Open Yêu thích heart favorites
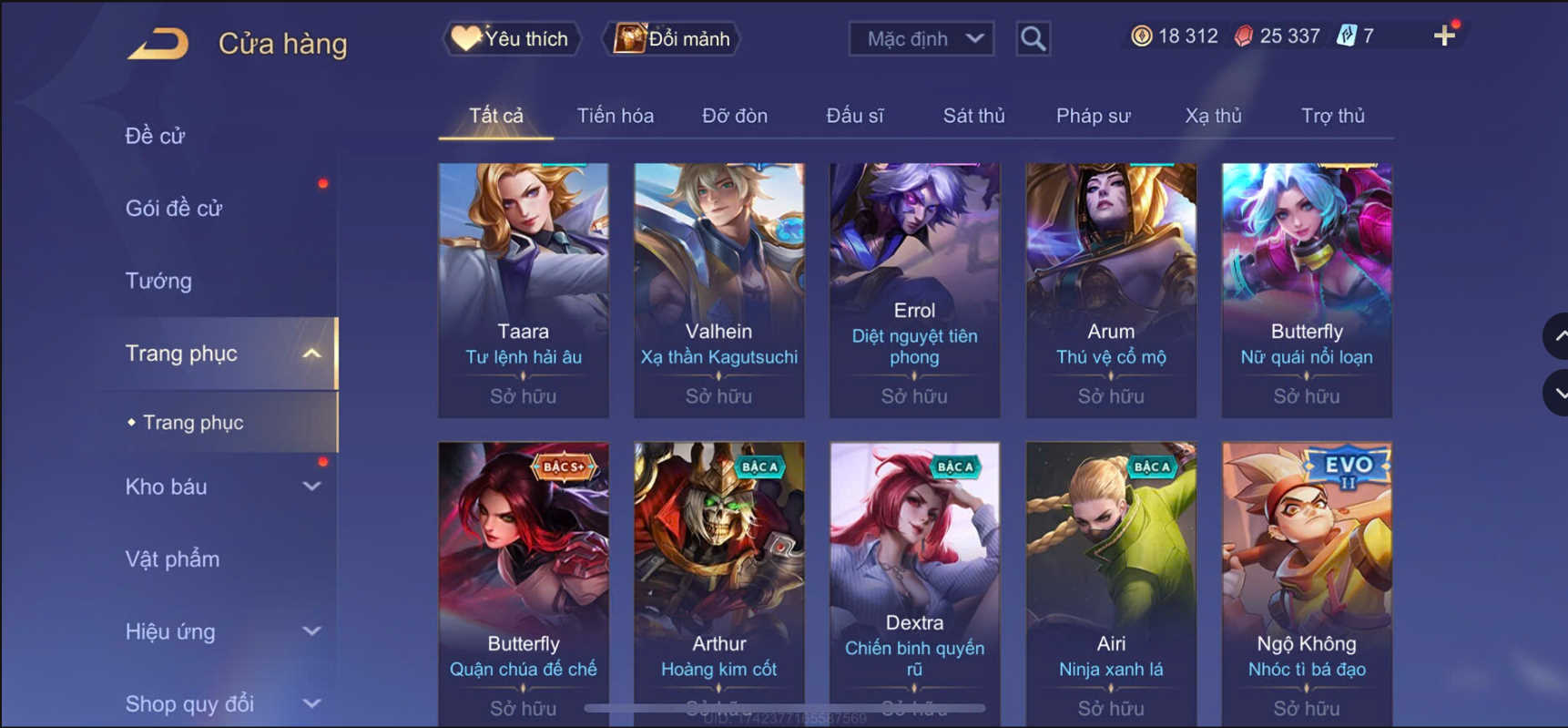This screenshot has height=728, width=1568. 511,38
